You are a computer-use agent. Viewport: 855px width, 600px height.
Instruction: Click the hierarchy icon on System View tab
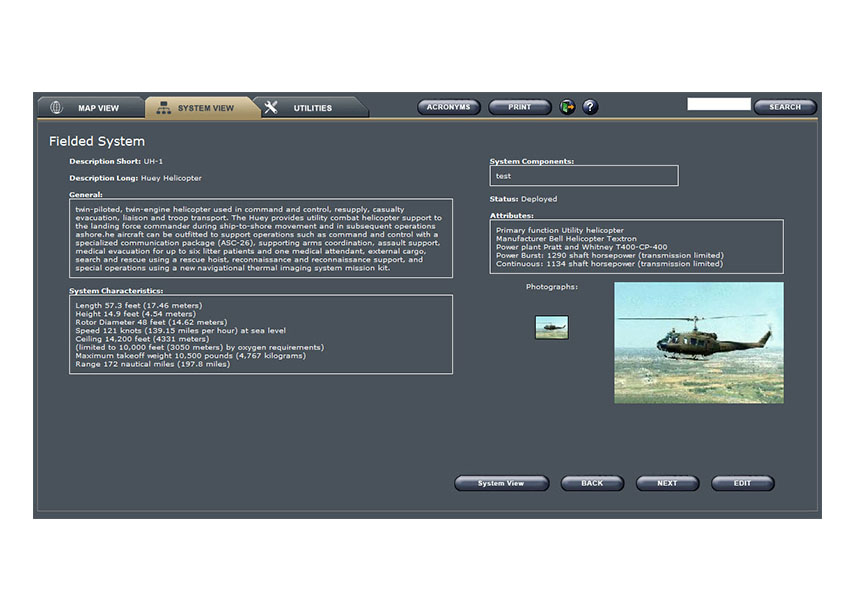coord(163,107)
